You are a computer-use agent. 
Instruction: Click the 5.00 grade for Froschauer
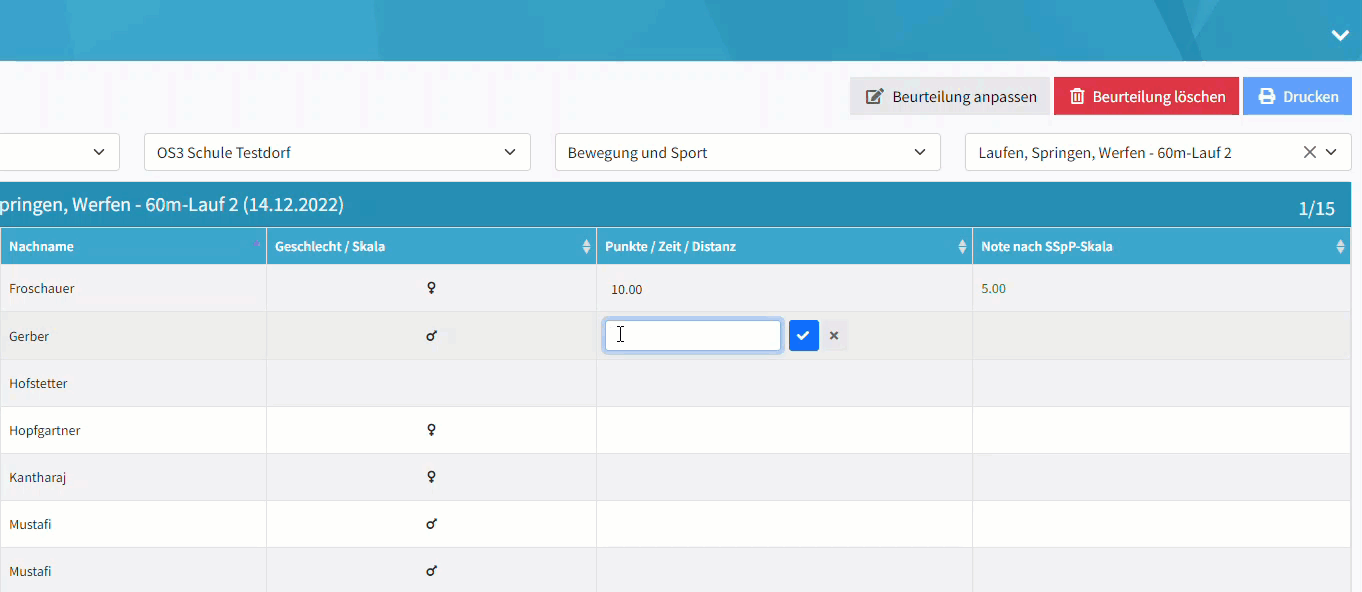pos(993,288)
